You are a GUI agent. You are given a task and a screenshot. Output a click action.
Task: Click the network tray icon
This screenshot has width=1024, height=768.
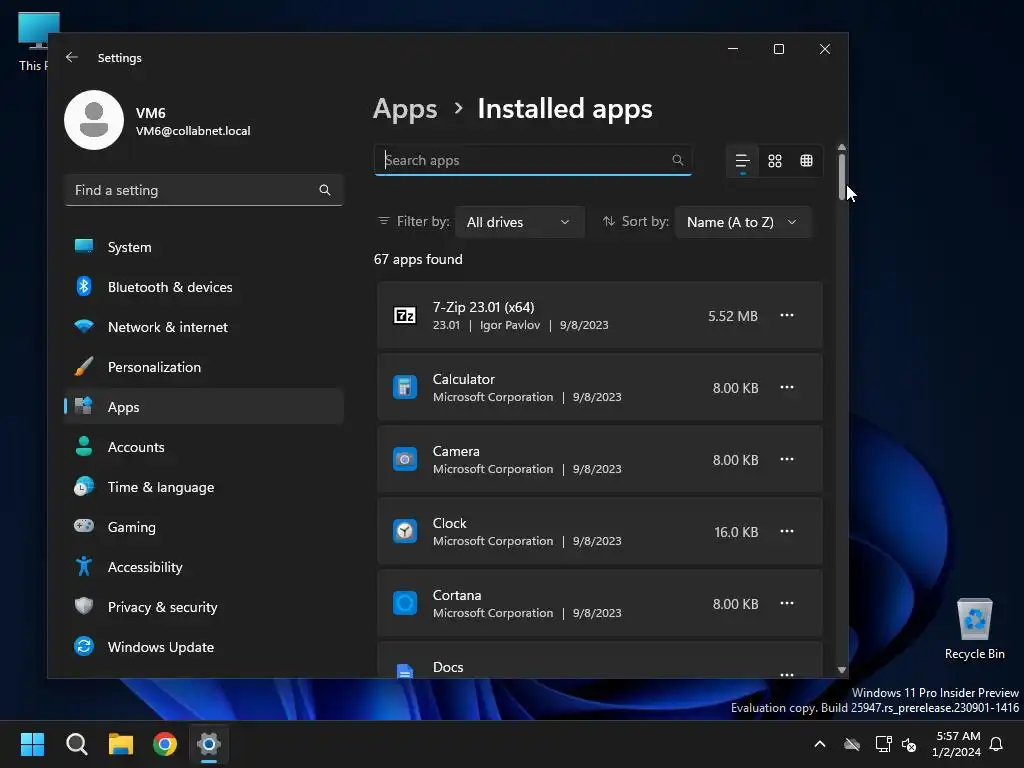coord(883,744)
